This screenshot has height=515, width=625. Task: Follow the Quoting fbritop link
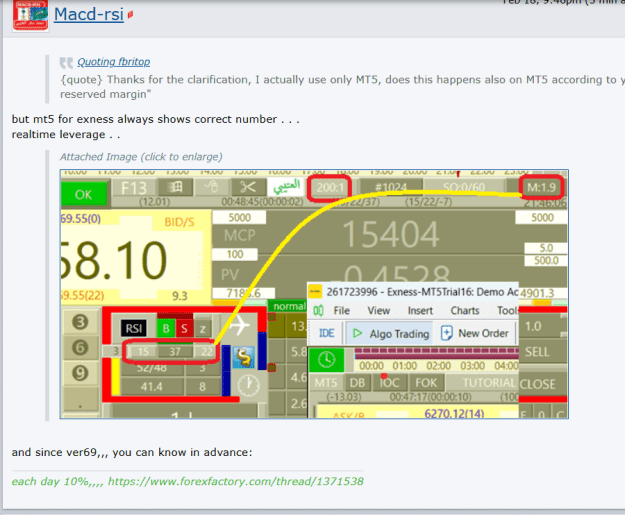click(114, 62)
